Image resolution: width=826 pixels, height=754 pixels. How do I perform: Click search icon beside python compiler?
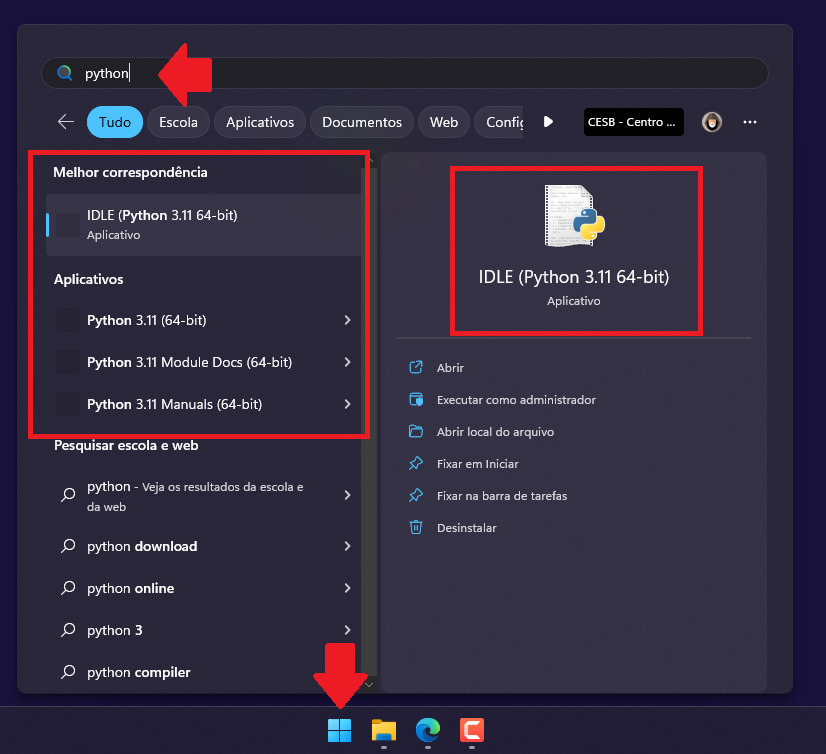click(x=68, y=672)
